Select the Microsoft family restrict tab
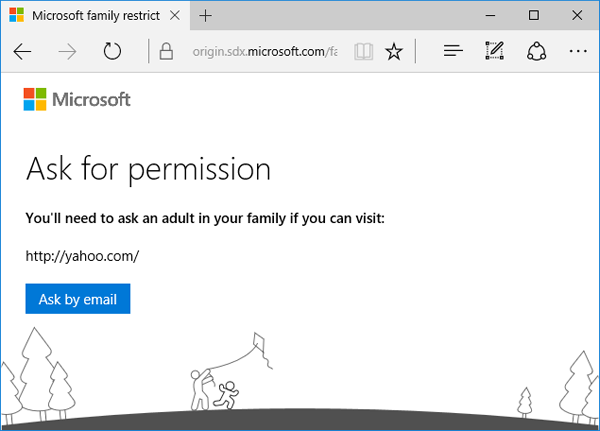 85,16
